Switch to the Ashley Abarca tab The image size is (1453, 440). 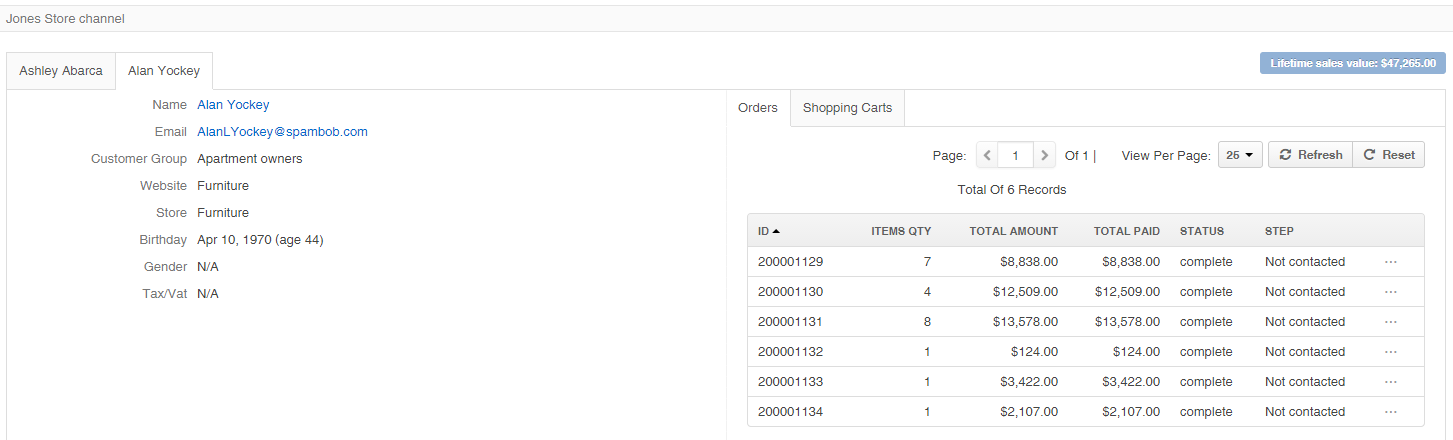pos(61,71)
